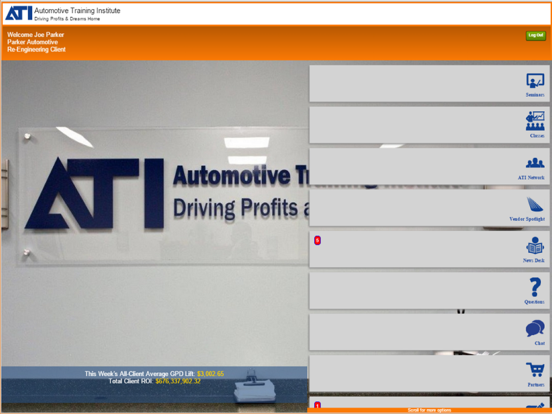Click the ATI logo in header
This screenshot has width=552, height=414.
19,13
